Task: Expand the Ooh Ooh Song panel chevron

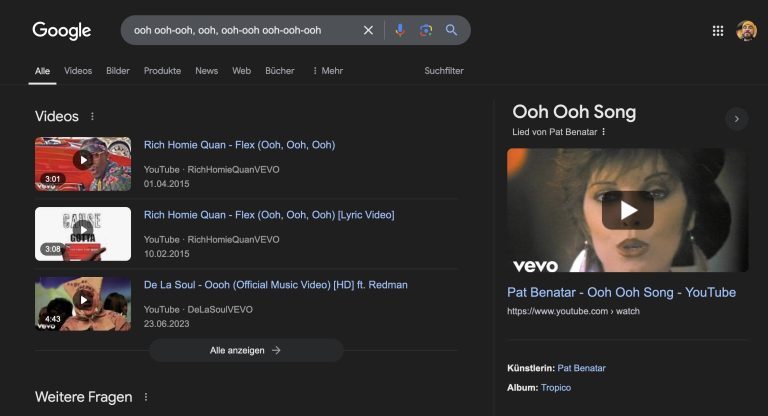Action: pyautogui.click(x=736, y=119)
